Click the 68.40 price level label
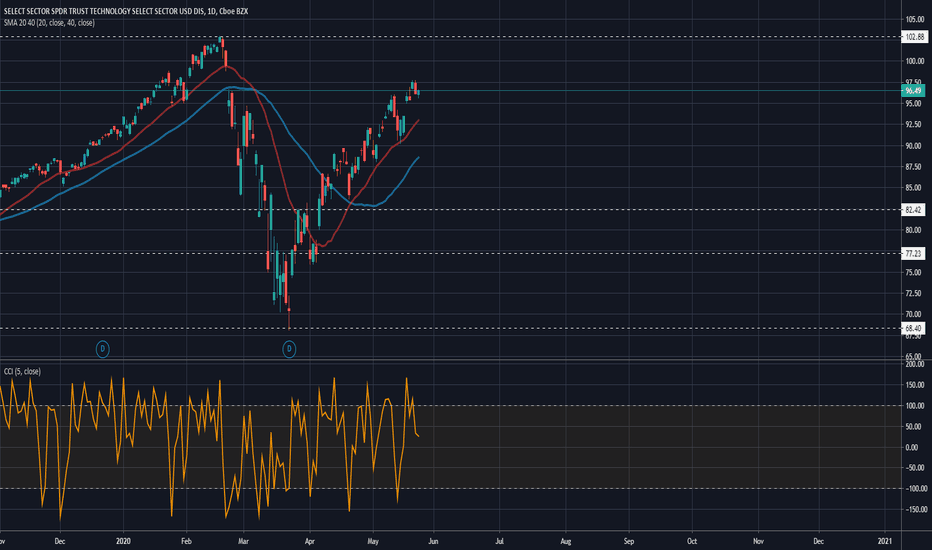The image size is (932, 550). pos(914,328)
